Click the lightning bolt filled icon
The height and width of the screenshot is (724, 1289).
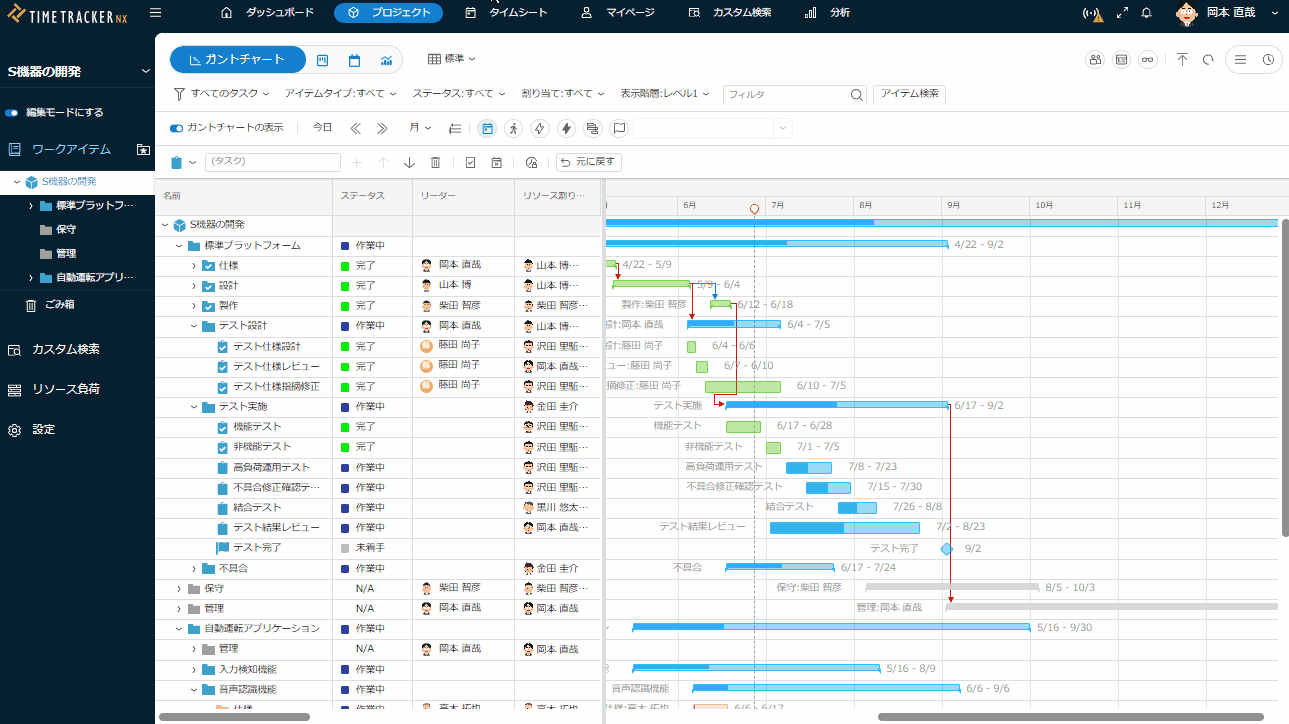566,128
